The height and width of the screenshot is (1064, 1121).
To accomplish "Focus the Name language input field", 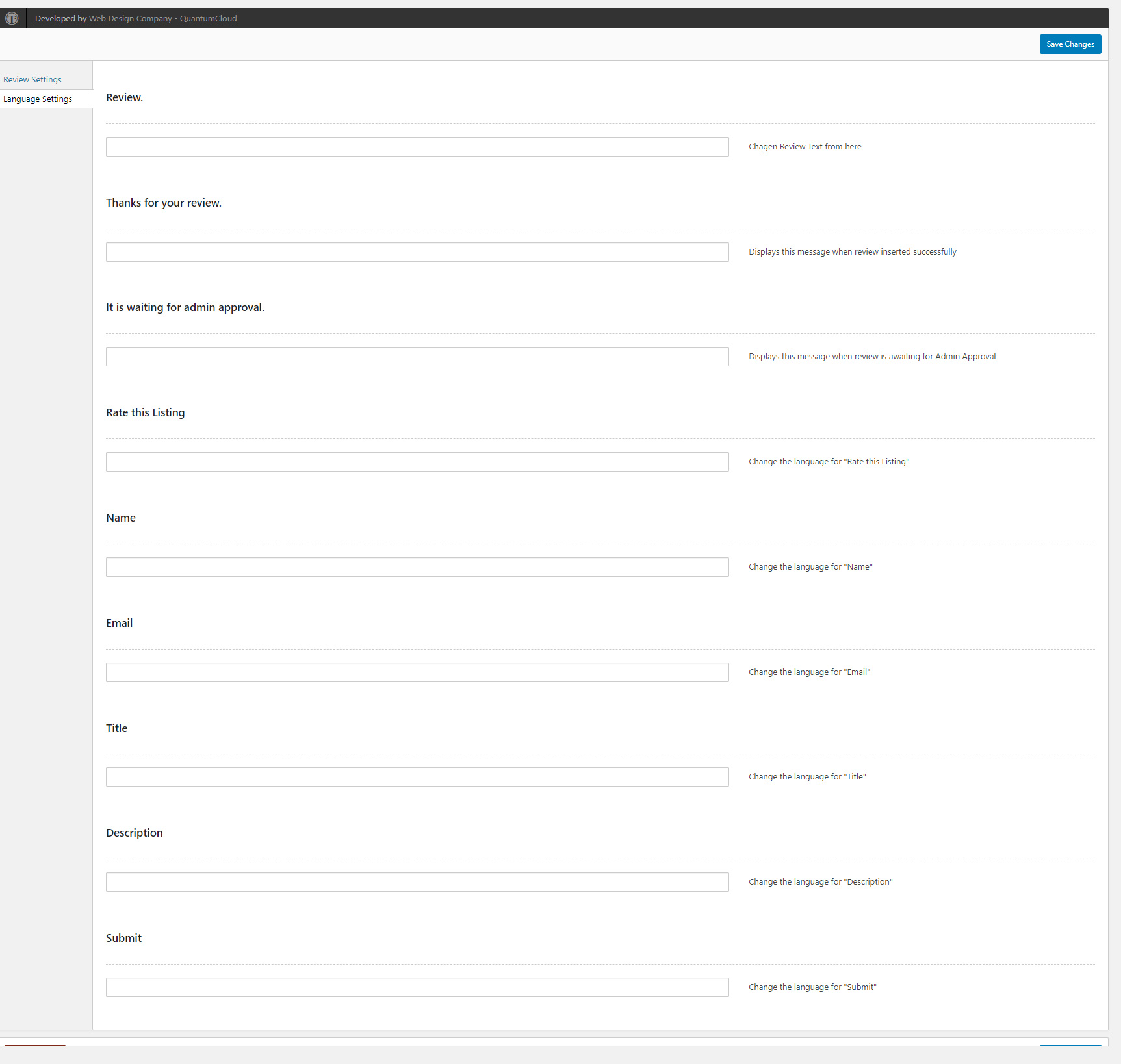I will [x=417, y=567].
